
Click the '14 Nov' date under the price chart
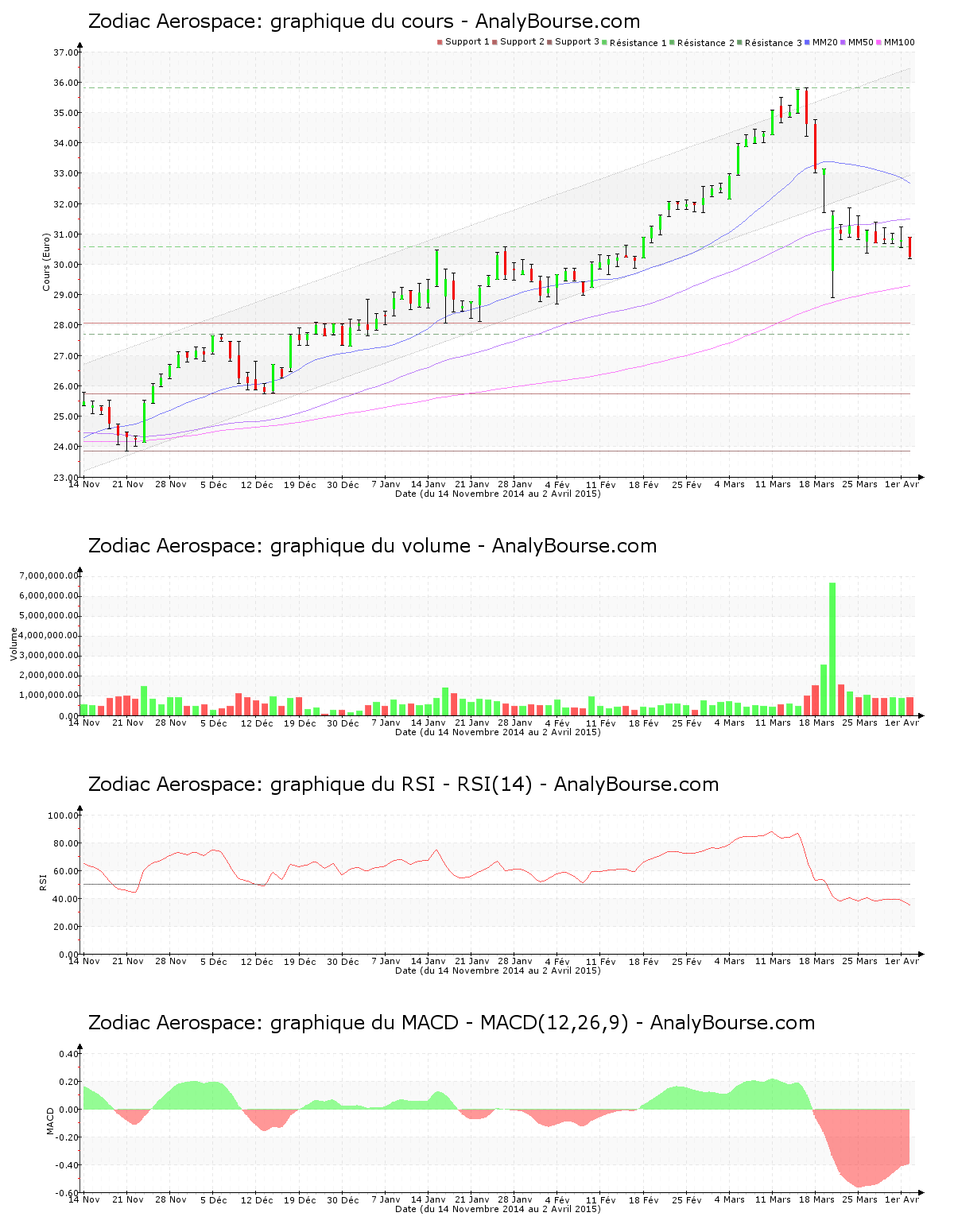click(x=83, y=484)
